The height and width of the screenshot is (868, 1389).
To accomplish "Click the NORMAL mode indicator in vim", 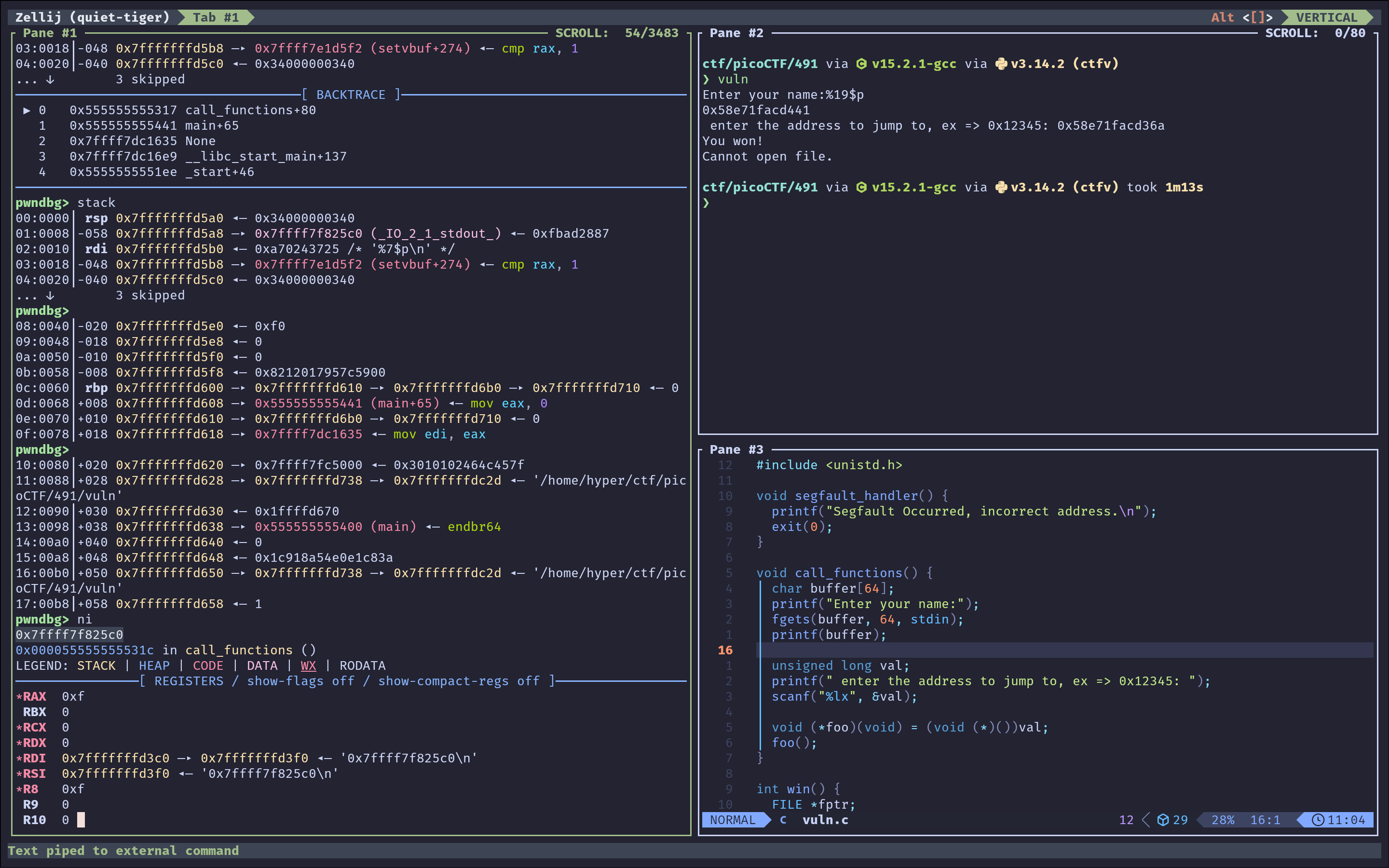I will 733,820.
